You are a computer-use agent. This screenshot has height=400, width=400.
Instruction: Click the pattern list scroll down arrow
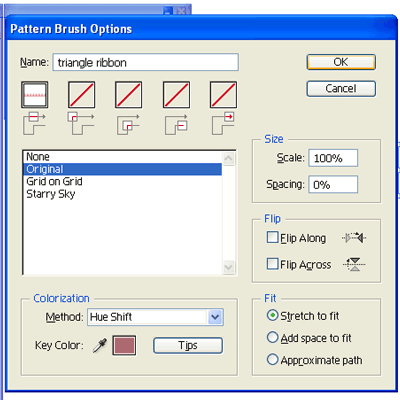pyautogui.click(x=228, y=267)
